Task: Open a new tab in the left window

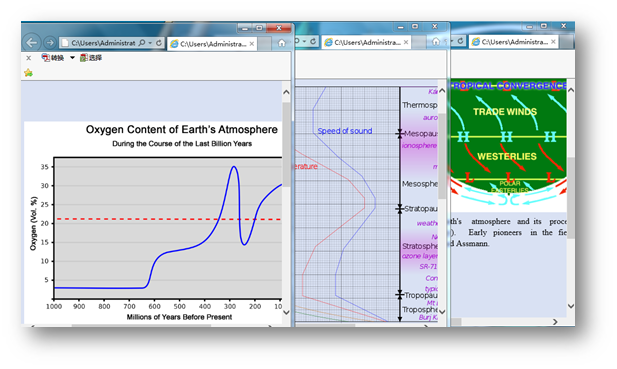Action: pos(264,44)
